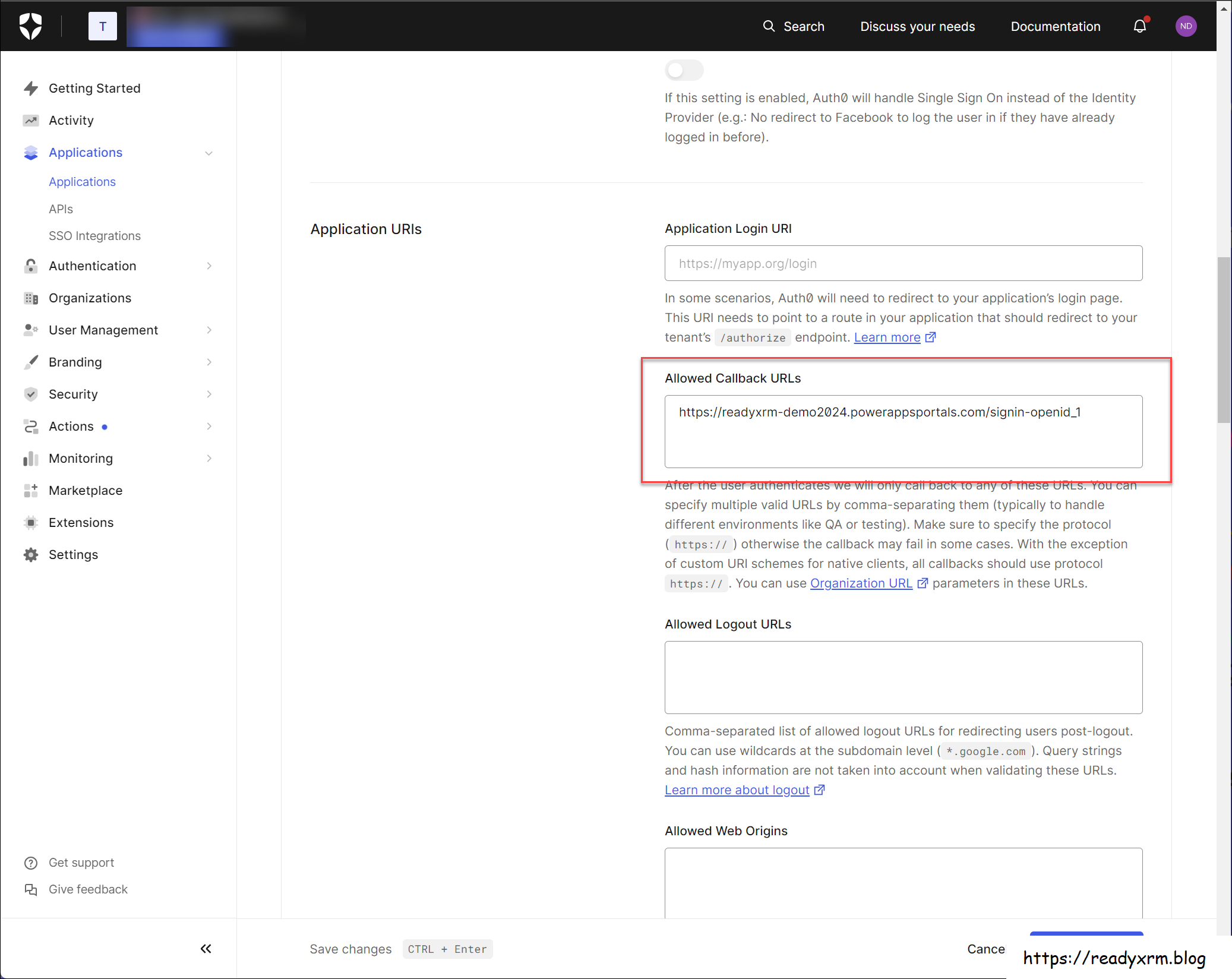Click inside the Allowed Logout URLs field

[903, 677]
